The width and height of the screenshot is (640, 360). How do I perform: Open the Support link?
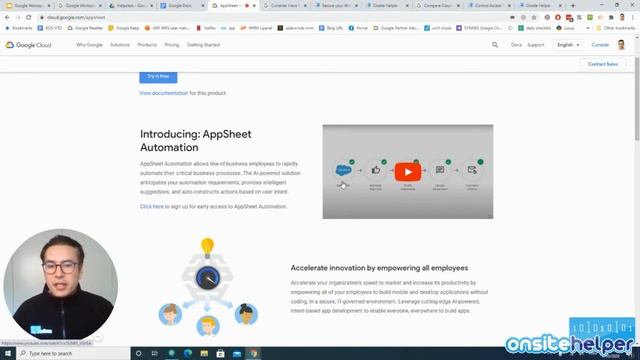pos(536,45)
